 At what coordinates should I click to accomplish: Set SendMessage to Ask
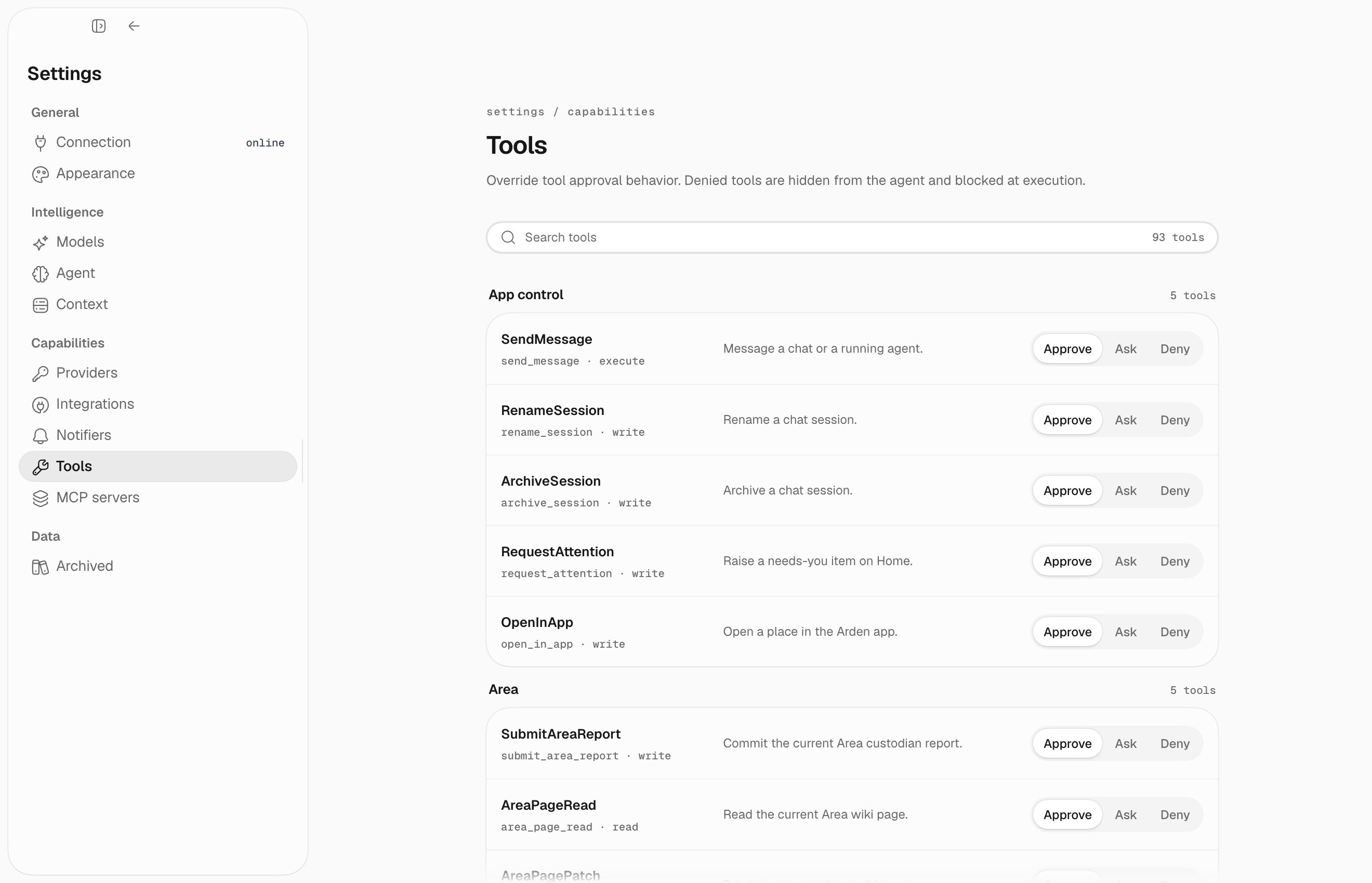1125,349
